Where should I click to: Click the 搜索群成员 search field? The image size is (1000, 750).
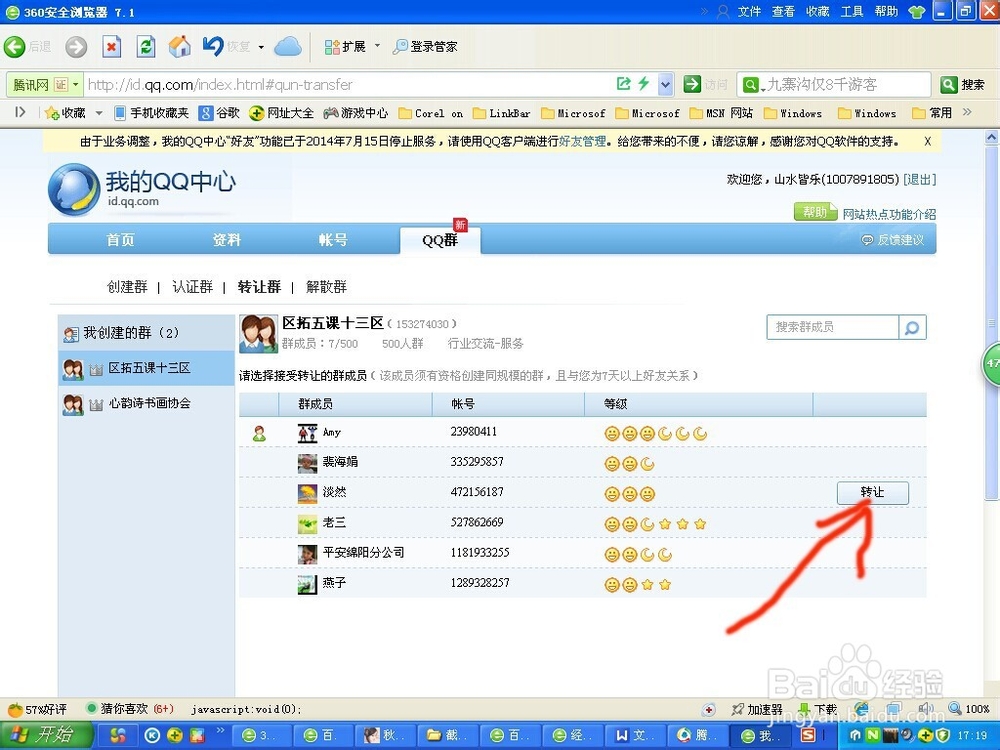(x=833, y=327)
